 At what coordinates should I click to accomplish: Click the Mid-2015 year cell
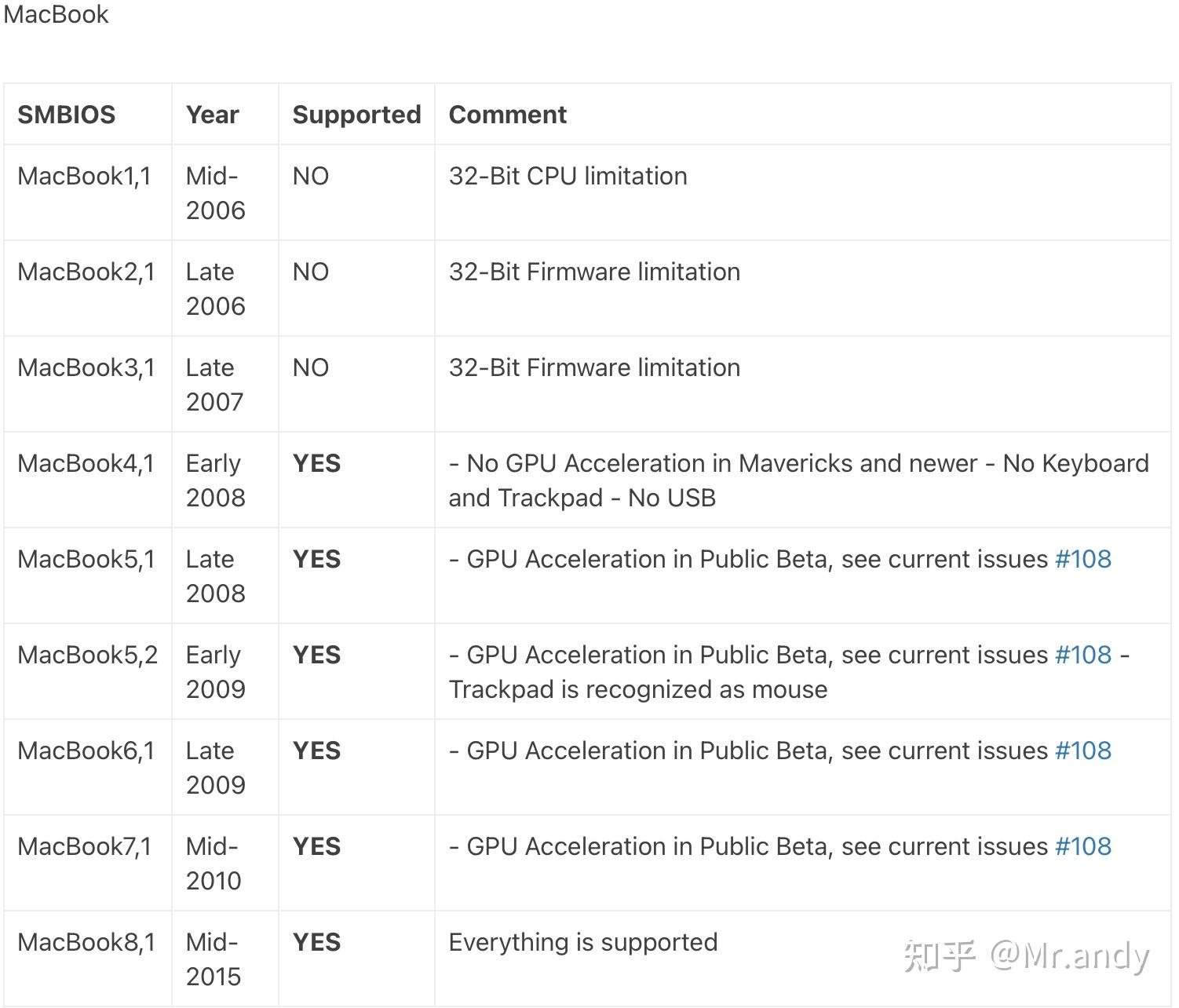coord(214,959)
